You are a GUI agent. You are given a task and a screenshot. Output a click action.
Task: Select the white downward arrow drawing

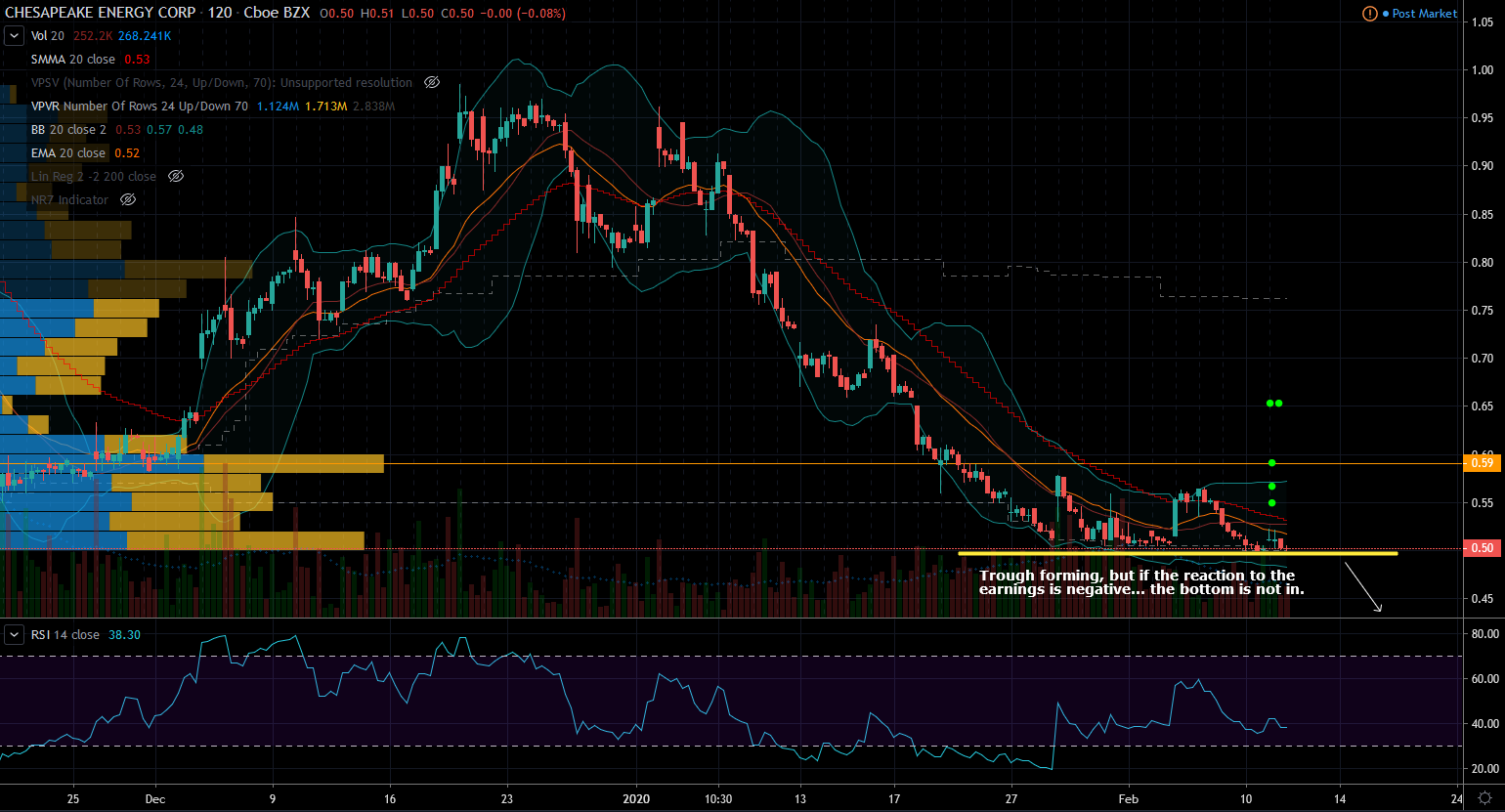(1363, 588)
